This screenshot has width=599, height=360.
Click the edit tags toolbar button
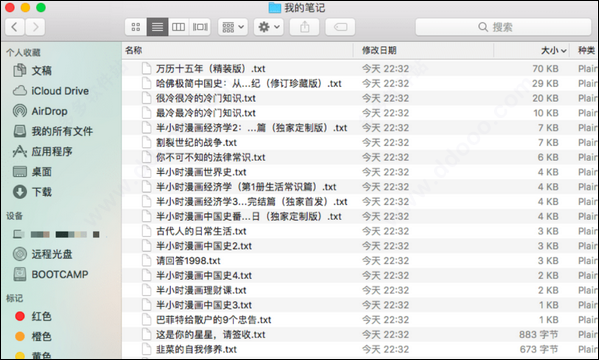[x=340, y=27]
